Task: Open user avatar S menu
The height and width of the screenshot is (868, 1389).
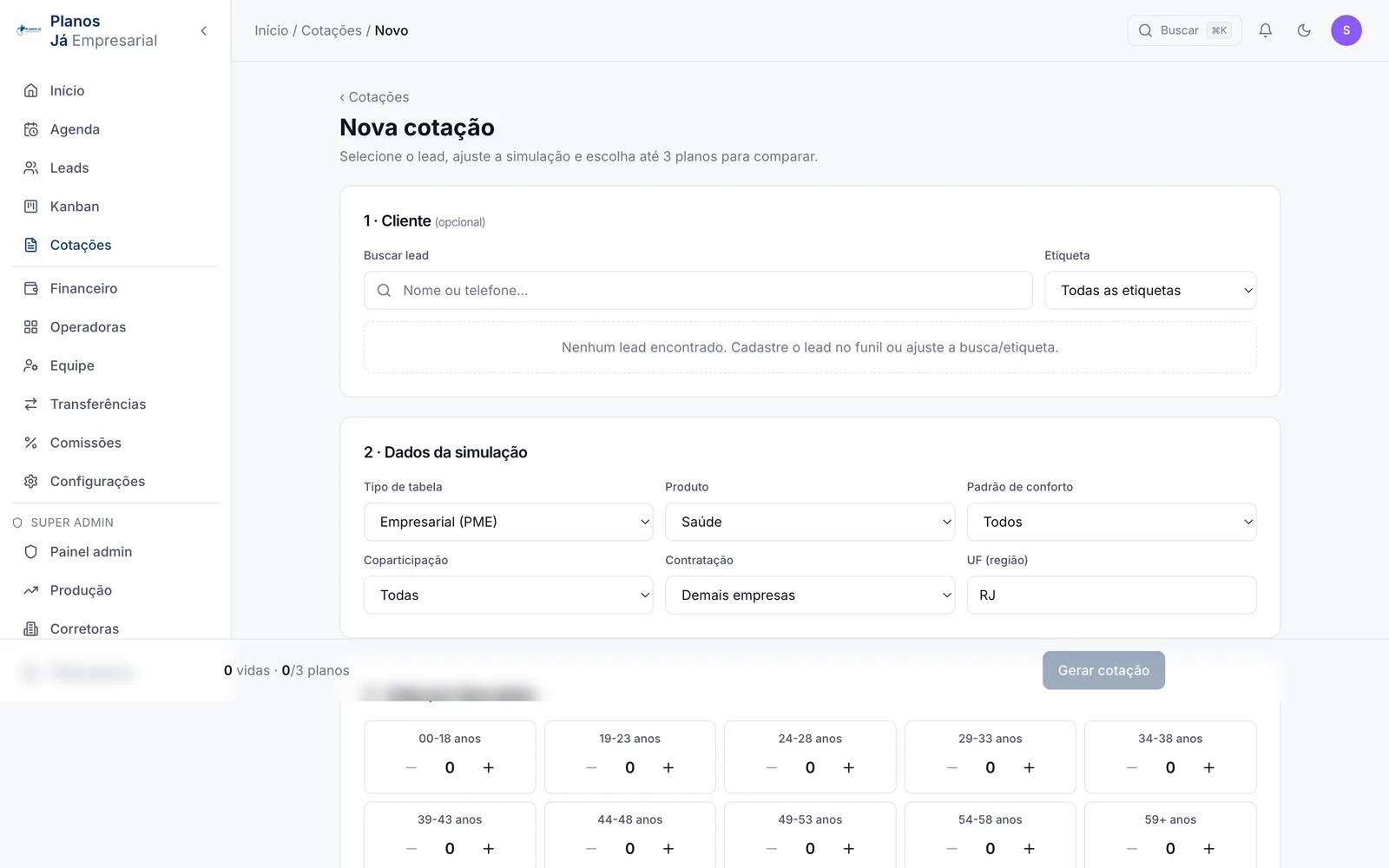Action: click(1346, 30)
